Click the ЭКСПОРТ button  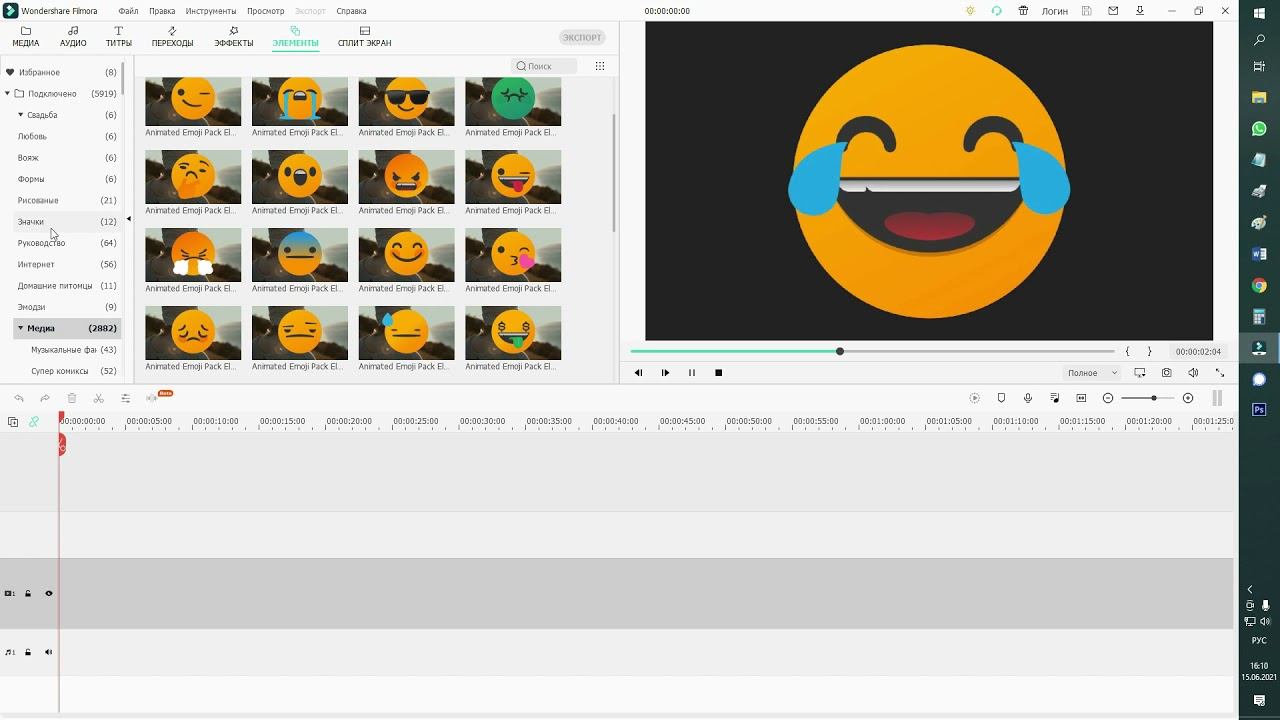[x=582, y=38]
